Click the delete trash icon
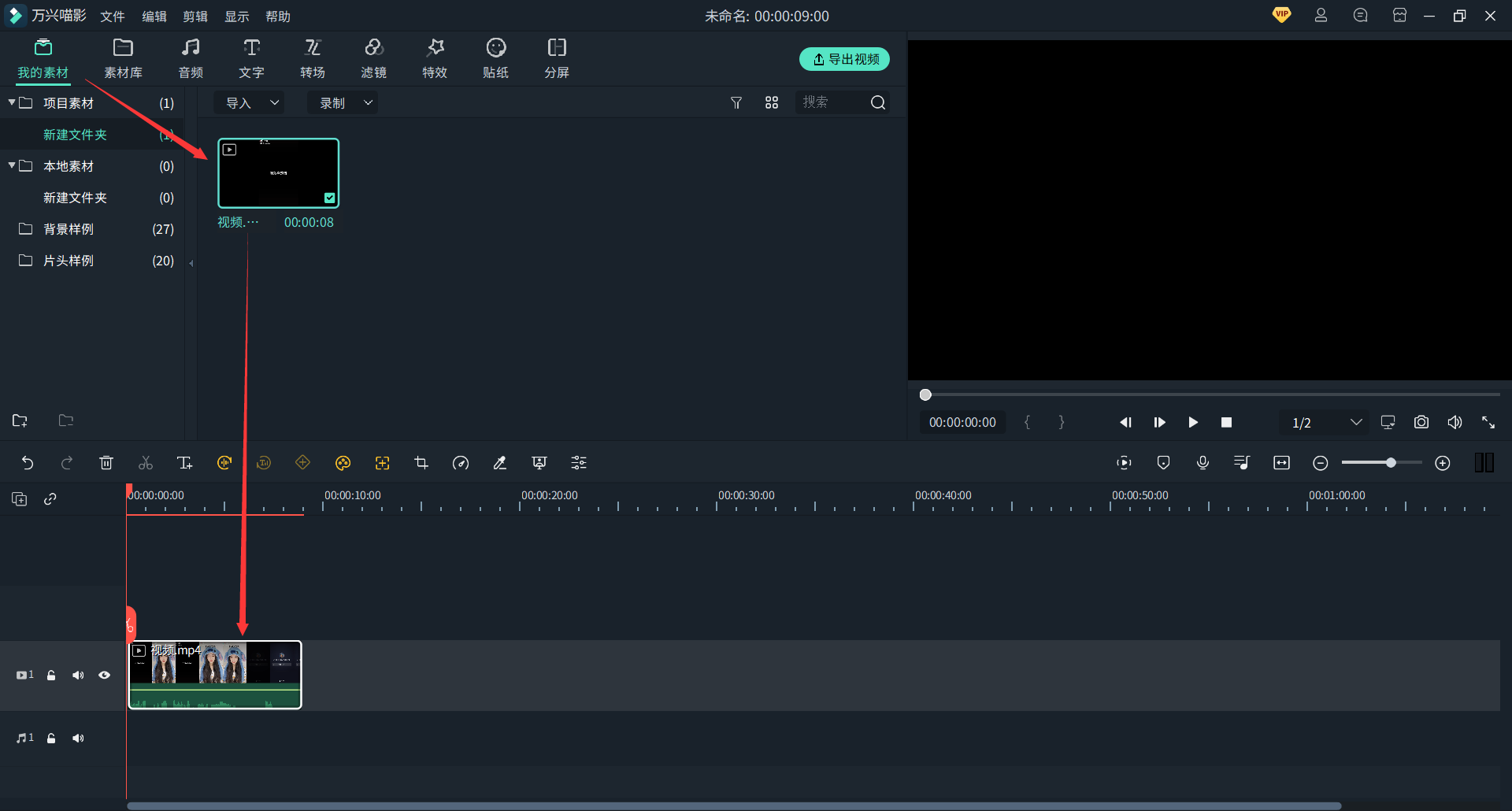Viewport: 1512px width, 811px height. tap(106, 463)
